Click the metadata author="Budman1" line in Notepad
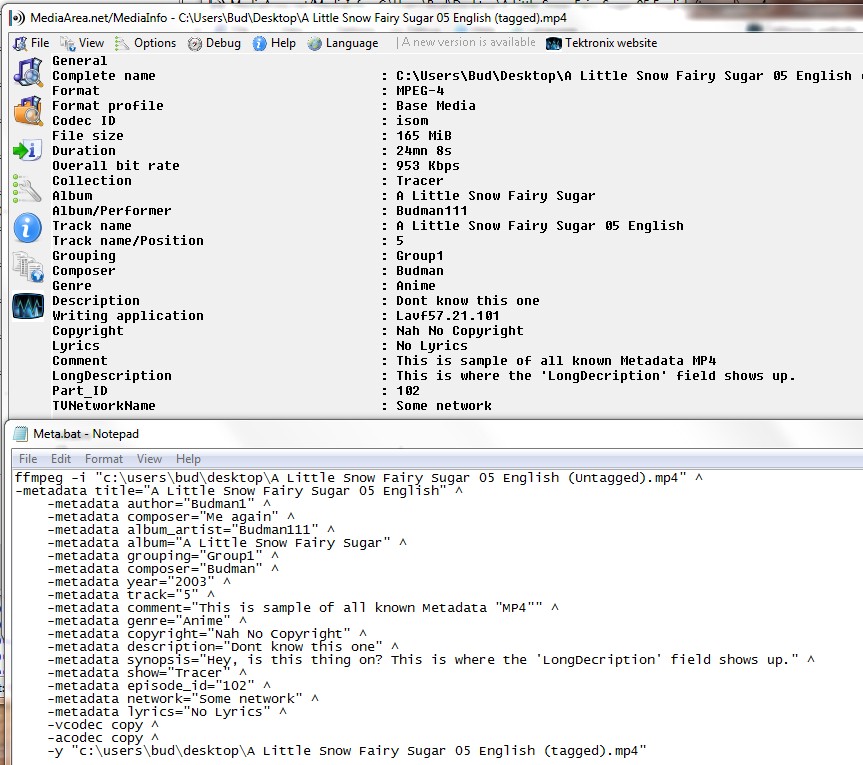 click(159, 504)
